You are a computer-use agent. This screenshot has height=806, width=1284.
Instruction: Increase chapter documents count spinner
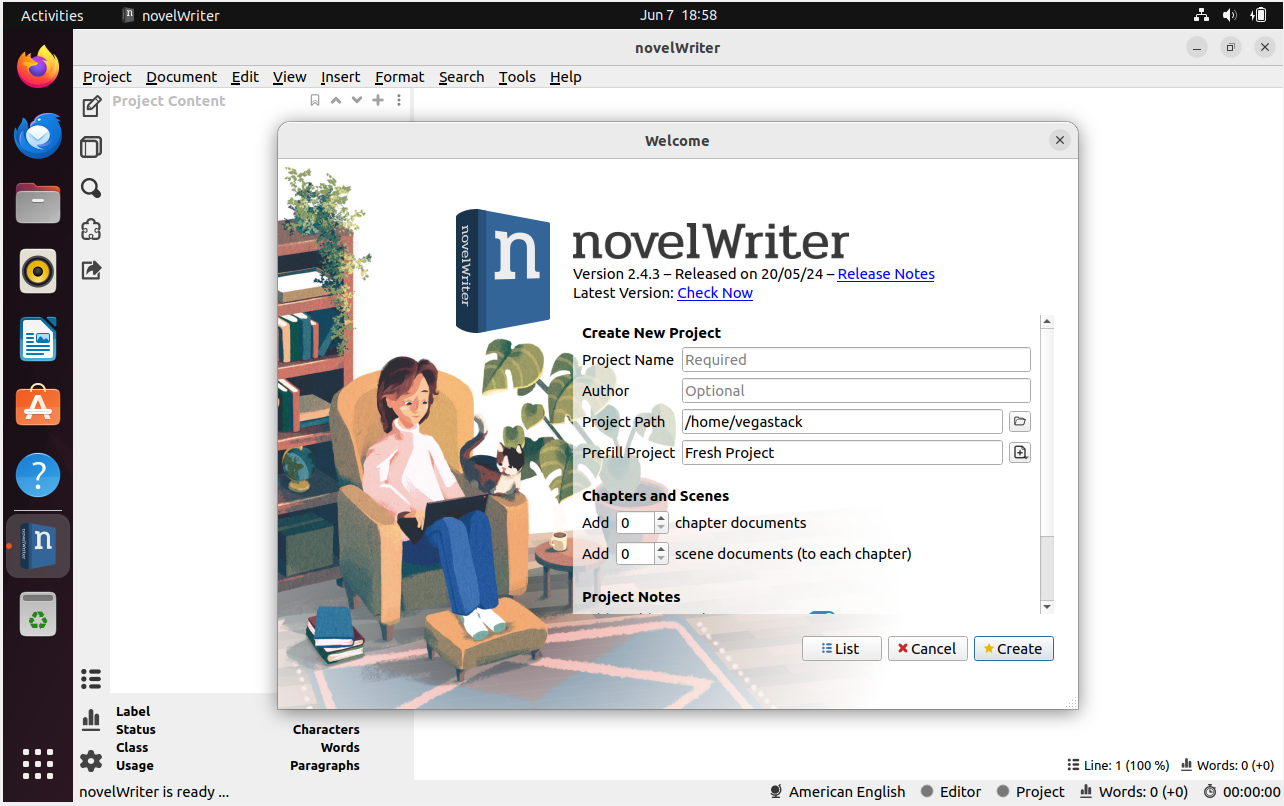tap(661, 517)
